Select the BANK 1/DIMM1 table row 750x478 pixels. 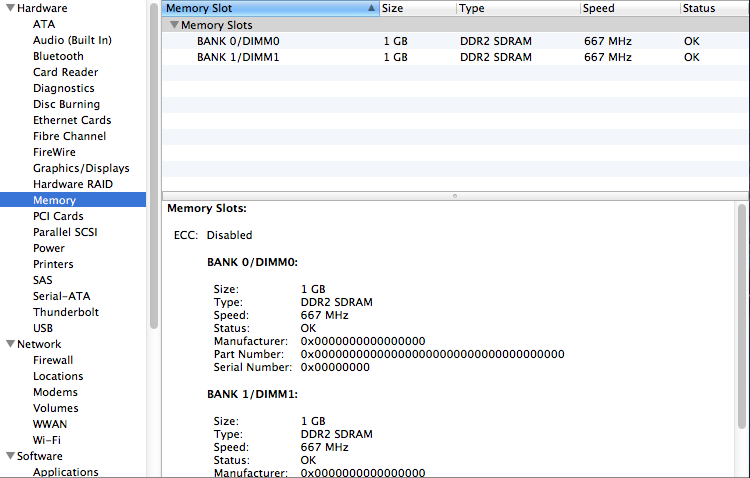pos(455,57)
